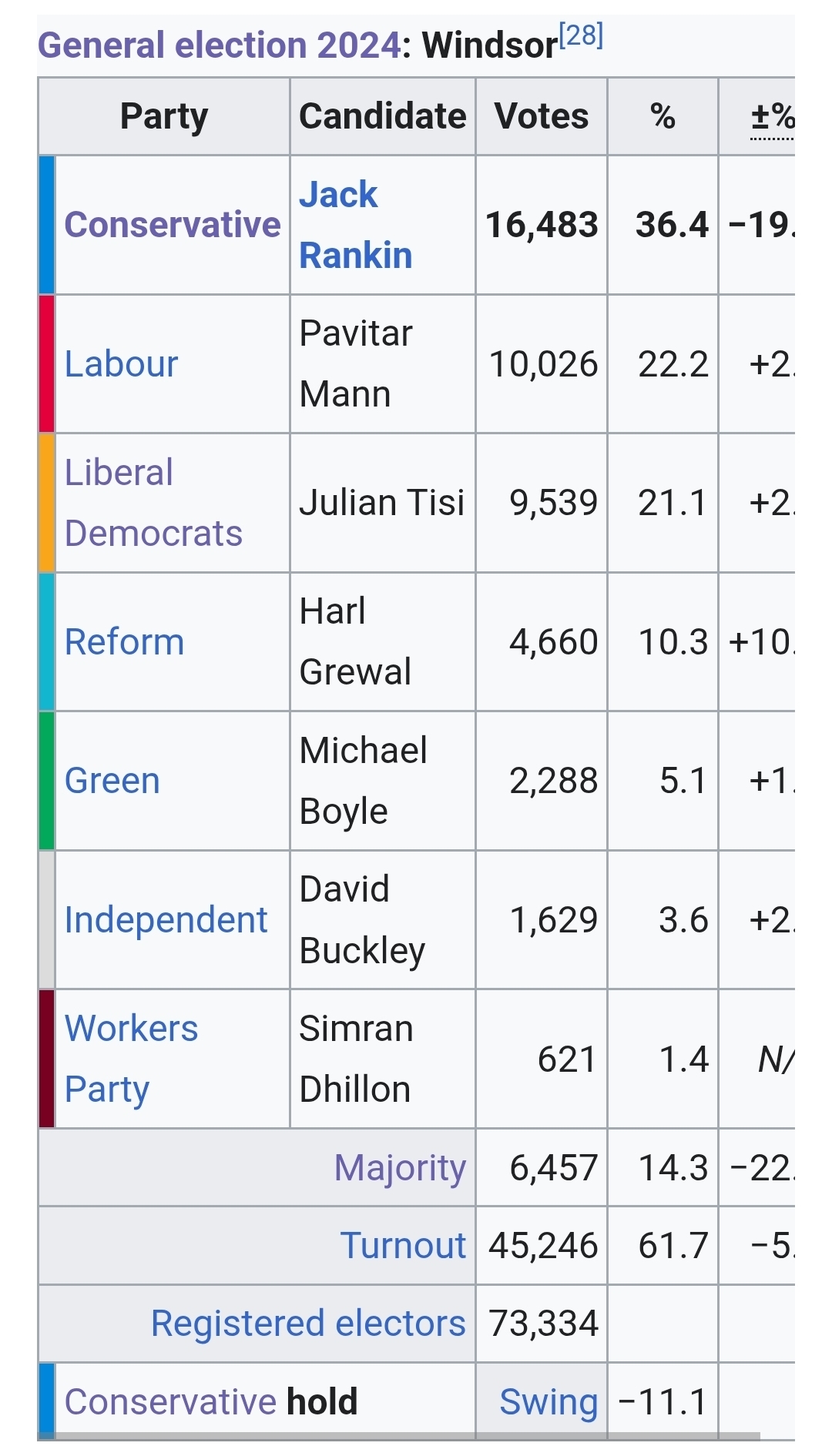Open the Turnout link
This screenshot has height=1456, width=832.
(x=403, y=1246)
